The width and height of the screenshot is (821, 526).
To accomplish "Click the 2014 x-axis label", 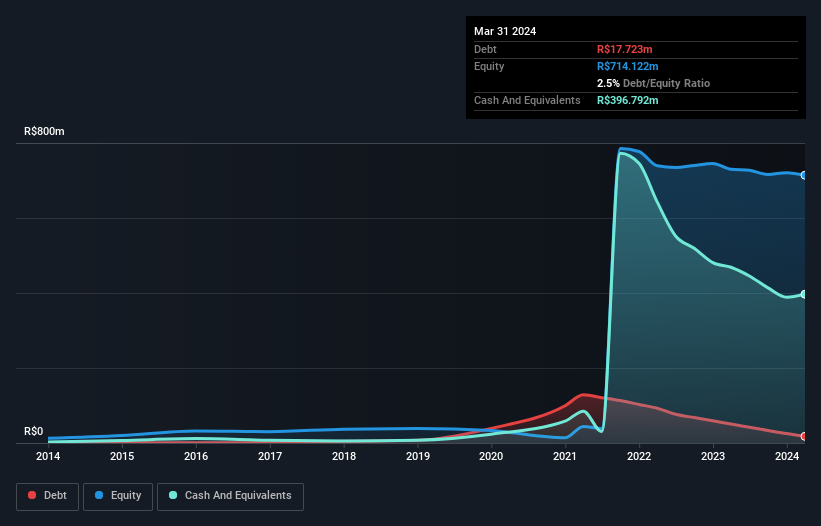I will pos(48,456).
